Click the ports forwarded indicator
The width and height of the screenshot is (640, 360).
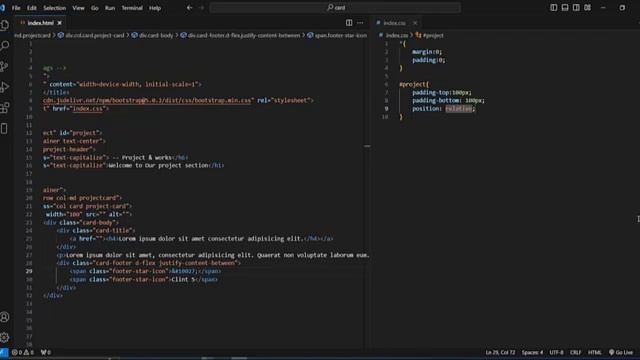coord(46,352)
